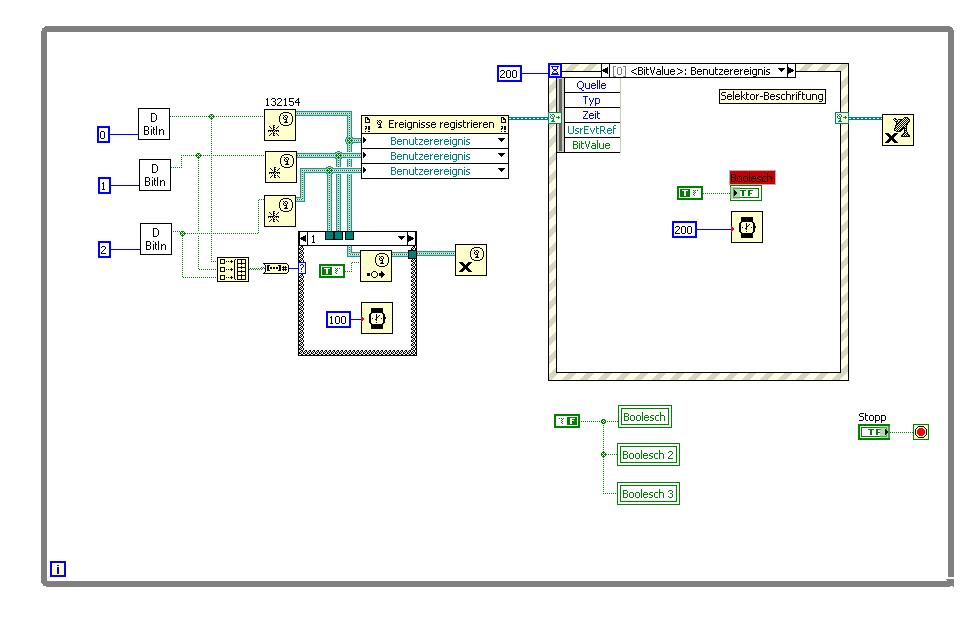Select the Wait ms node inside event structure
The image size is (977, 626).
coord(747,227)
